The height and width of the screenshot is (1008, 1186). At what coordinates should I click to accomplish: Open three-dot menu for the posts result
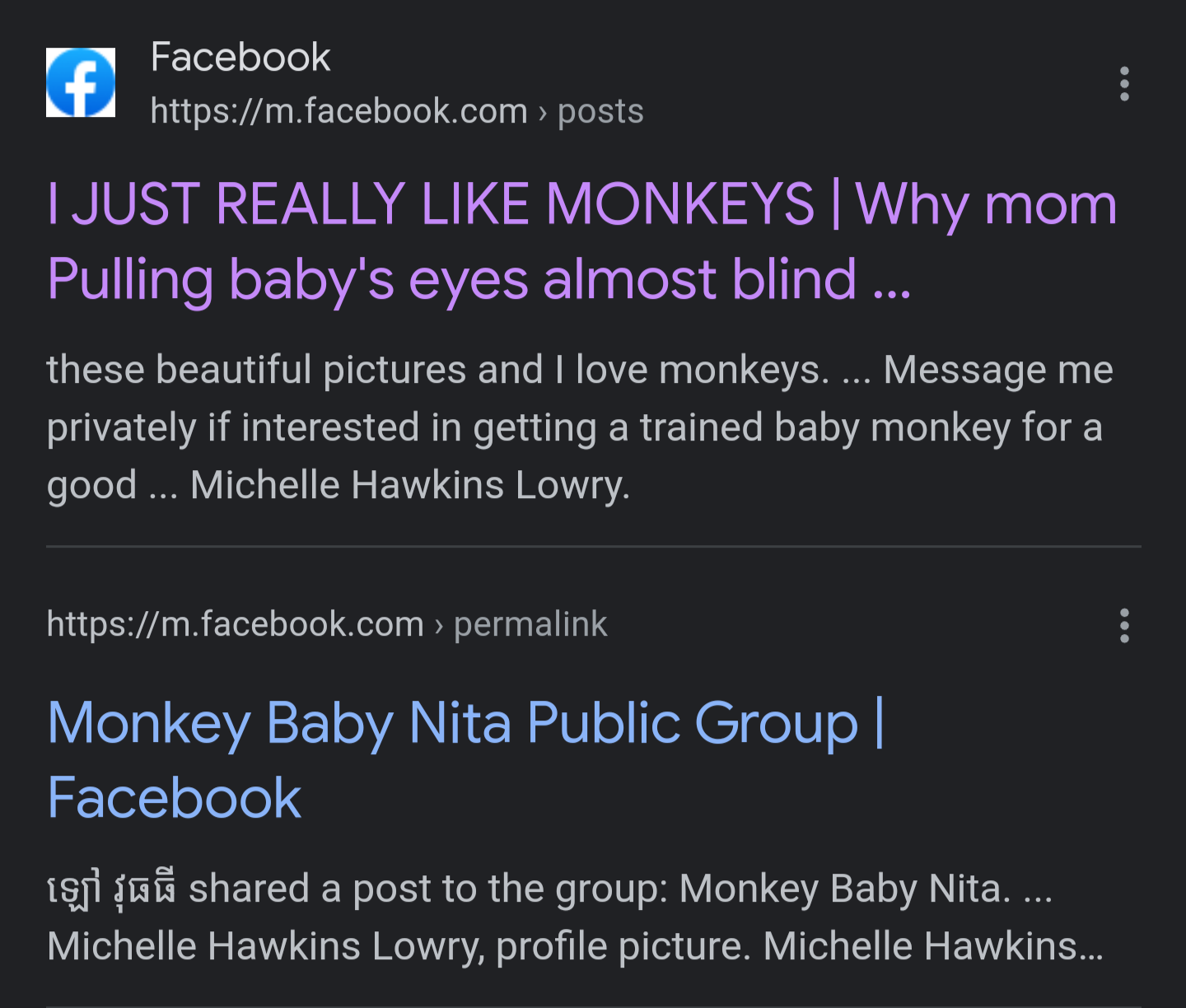coord(1124,84)
